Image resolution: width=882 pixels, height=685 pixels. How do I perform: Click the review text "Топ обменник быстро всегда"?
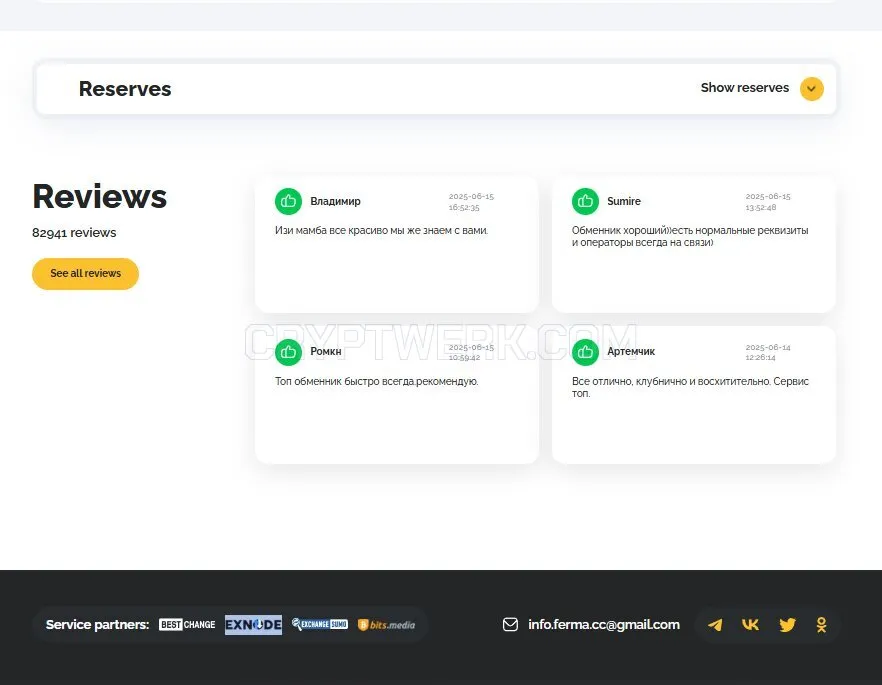click(x=377, y=381)
